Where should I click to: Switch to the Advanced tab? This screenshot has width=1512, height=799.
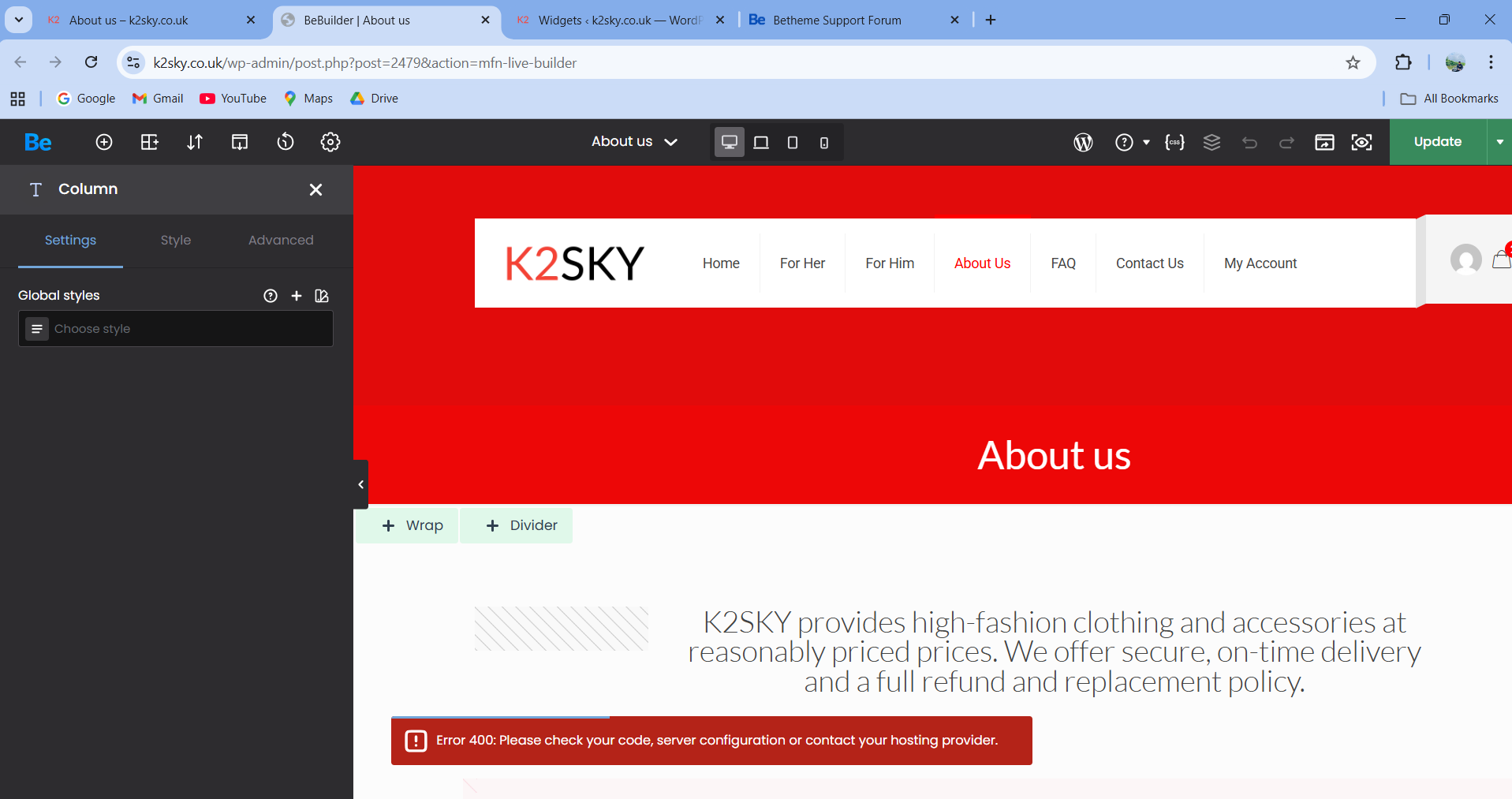tap(281, 241)
